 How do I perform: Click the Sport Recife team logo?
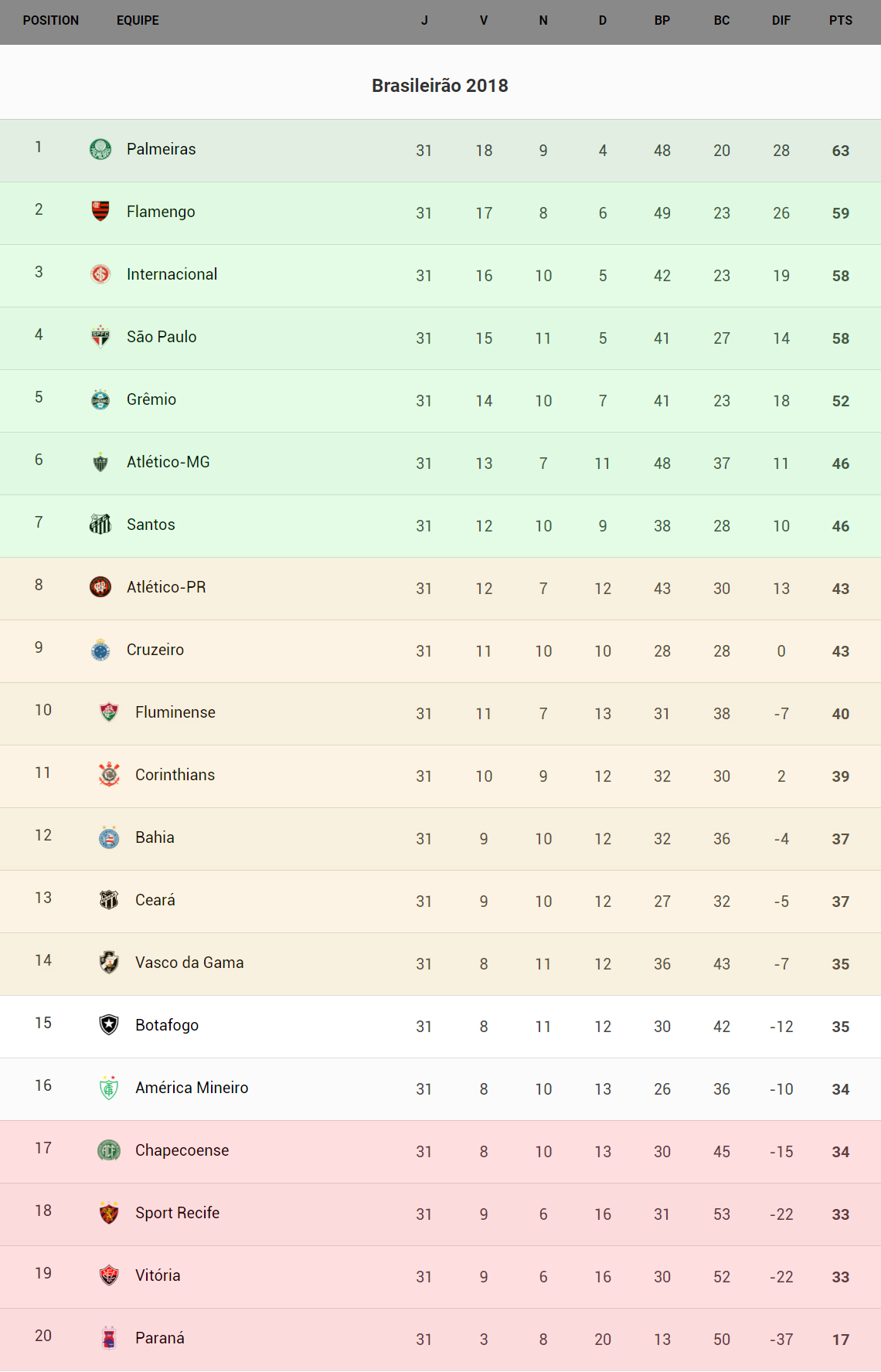pos(109,1213)
